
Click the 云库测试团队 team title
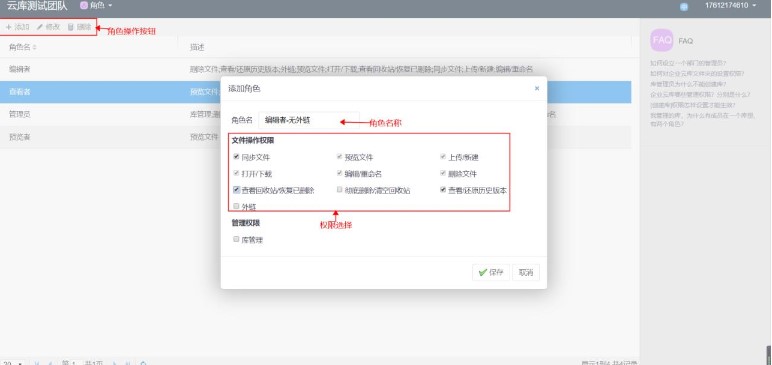[x=37, y=5]
